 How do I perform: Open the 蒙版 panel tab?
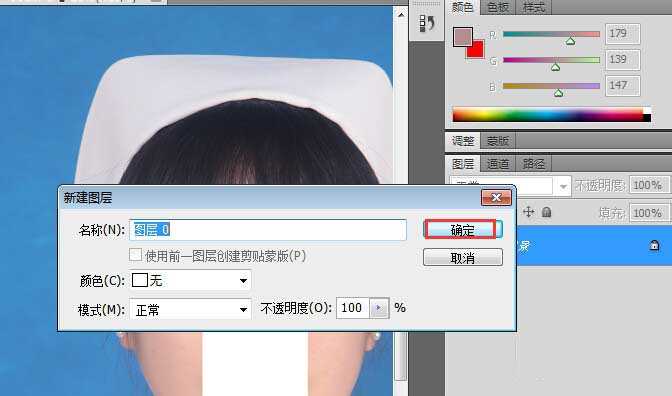498,141
